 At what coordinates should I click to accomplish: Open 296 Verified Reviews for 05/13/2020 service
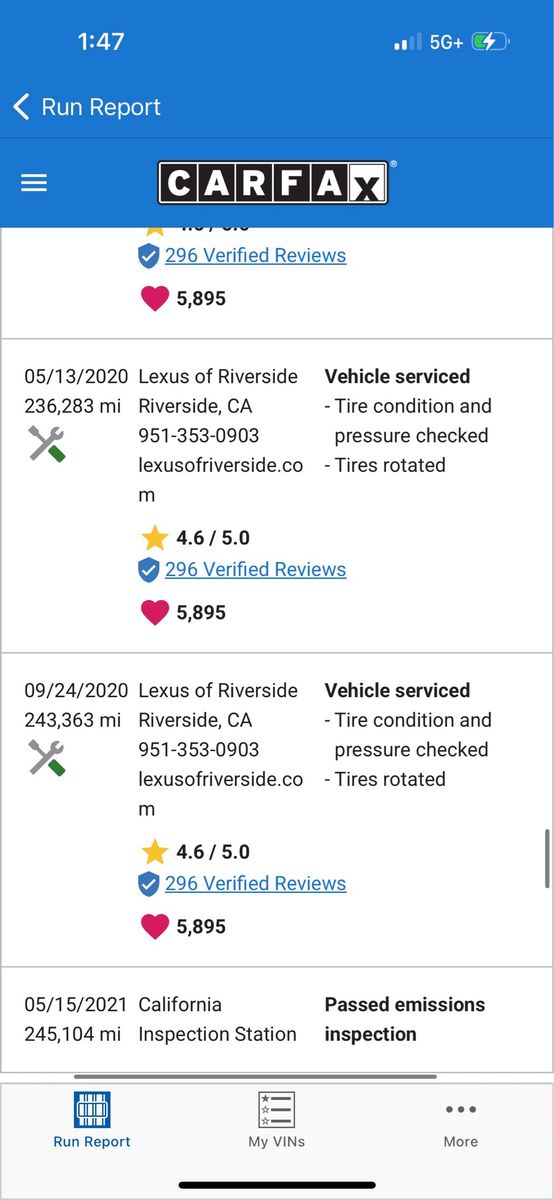(x=256, y=569)
